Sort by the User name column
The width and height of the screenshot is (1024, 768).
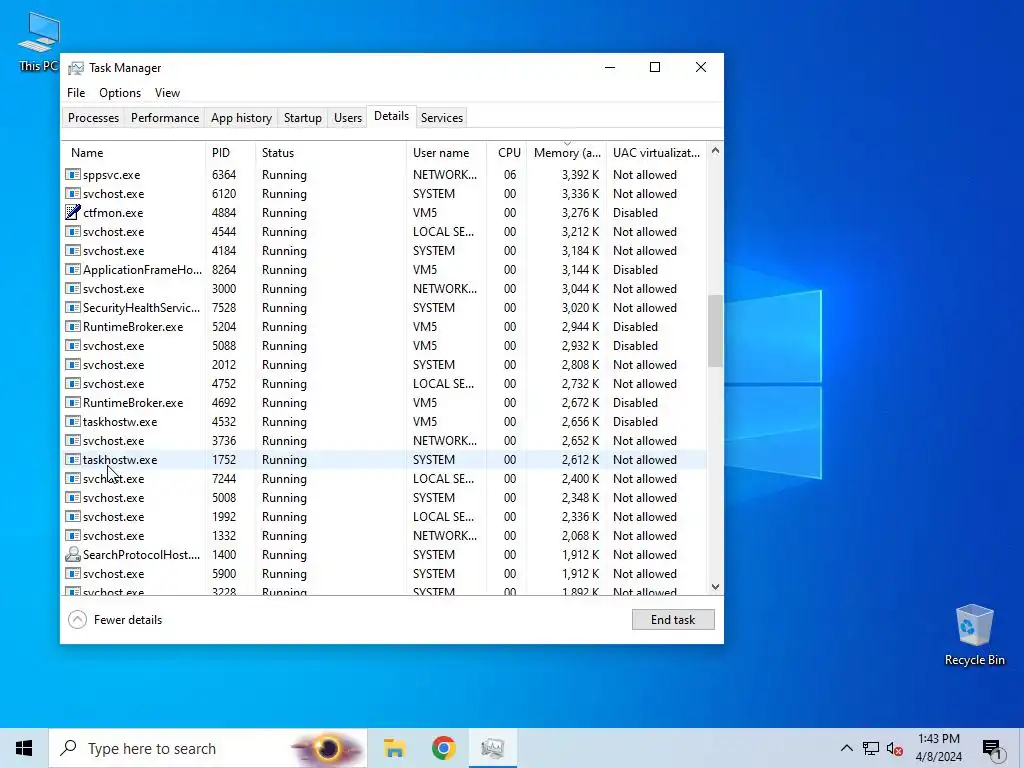447,153
